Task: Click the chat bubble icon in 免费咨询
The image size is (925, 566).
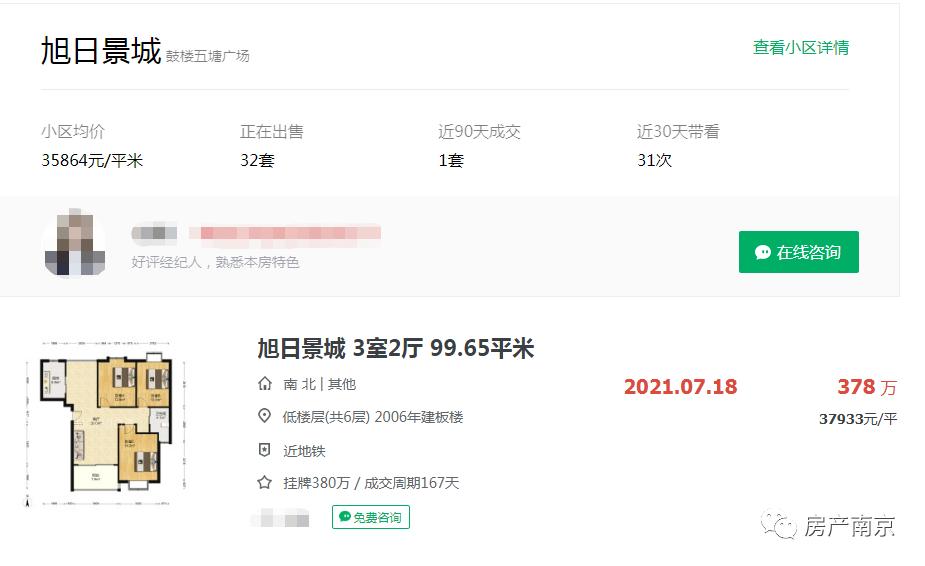Action: click(345, 516)
